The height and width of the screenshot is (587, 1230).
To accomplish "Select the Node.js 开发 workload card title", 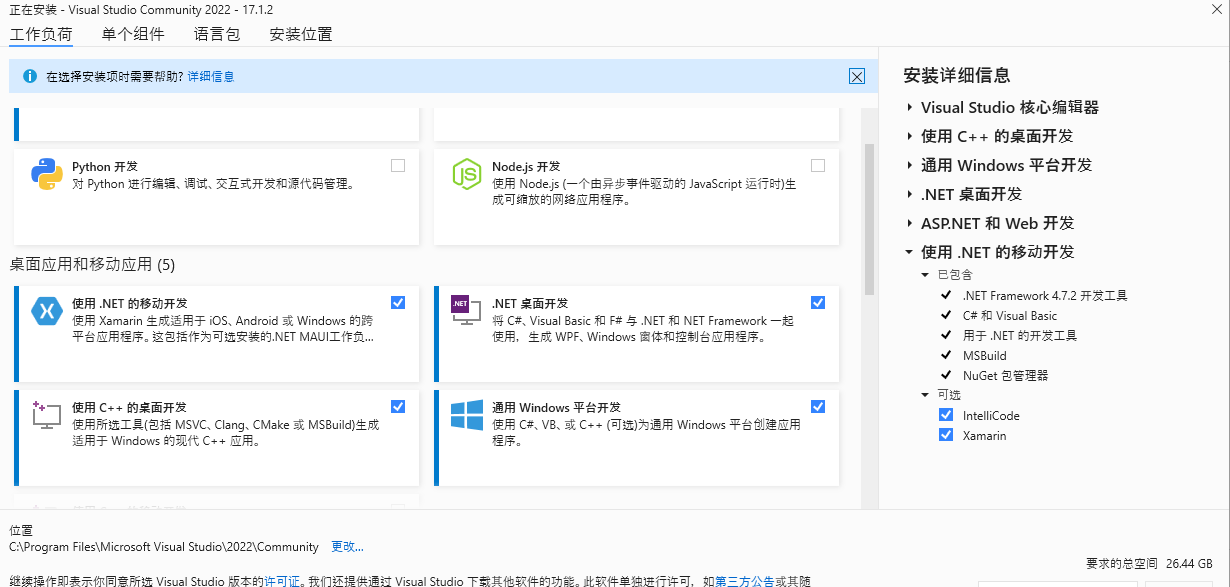I will point(526,166).
